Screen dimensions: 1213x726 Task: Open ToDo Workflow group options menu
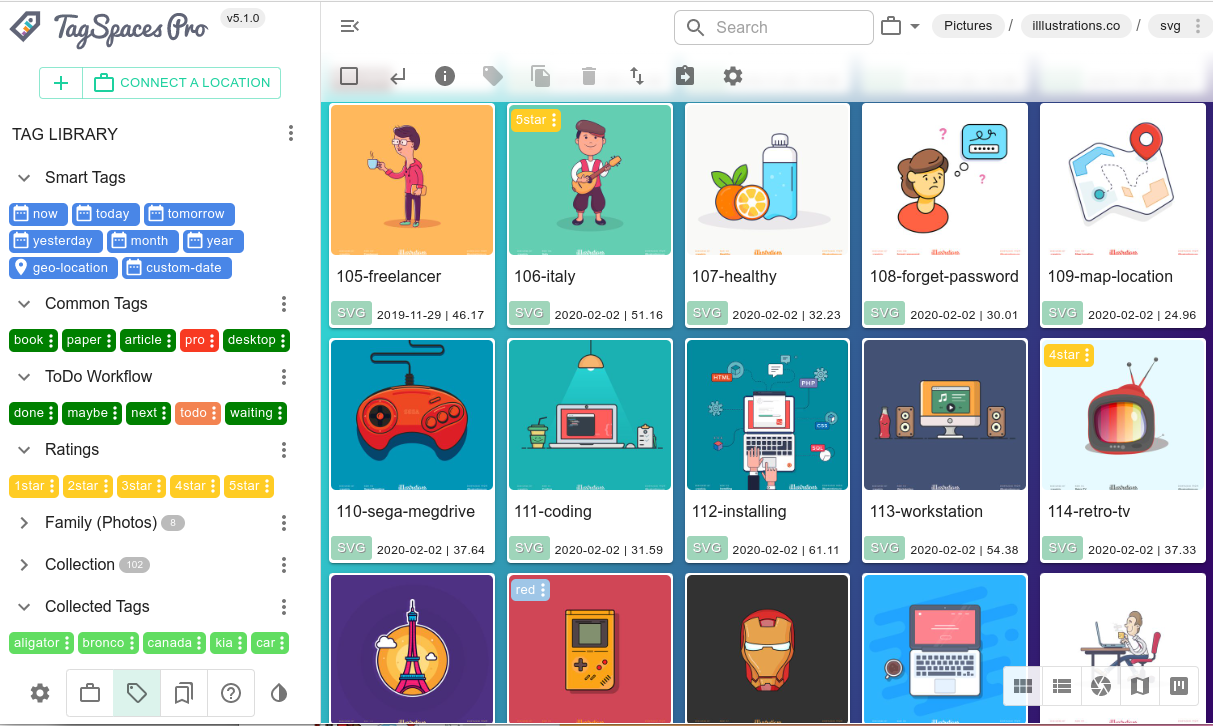click(x=284, y=377)
